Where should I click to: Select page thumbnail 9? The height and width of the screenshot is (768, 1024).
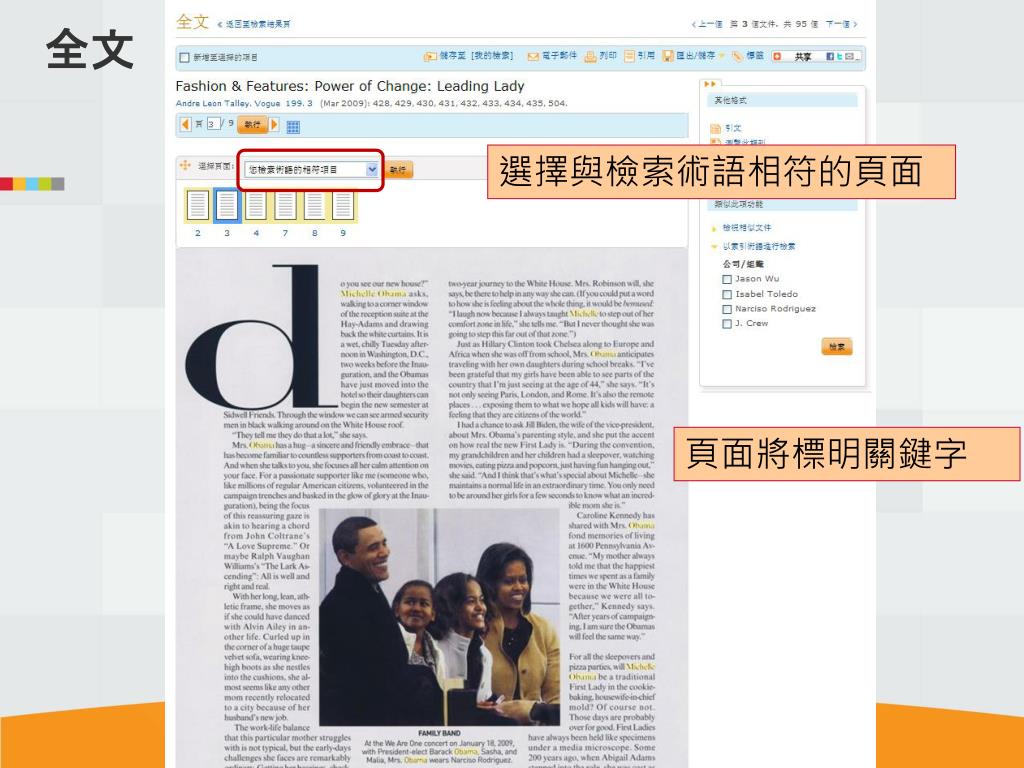point(343,205)
